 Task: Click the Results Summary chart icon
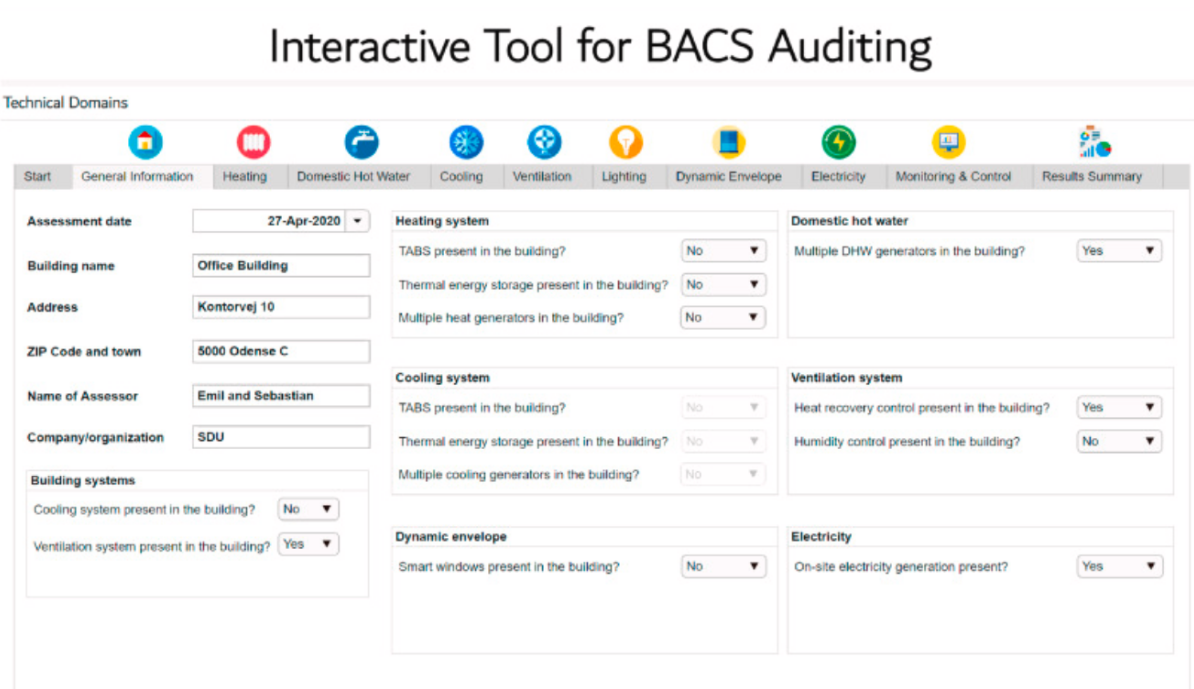pos(1095,142)
